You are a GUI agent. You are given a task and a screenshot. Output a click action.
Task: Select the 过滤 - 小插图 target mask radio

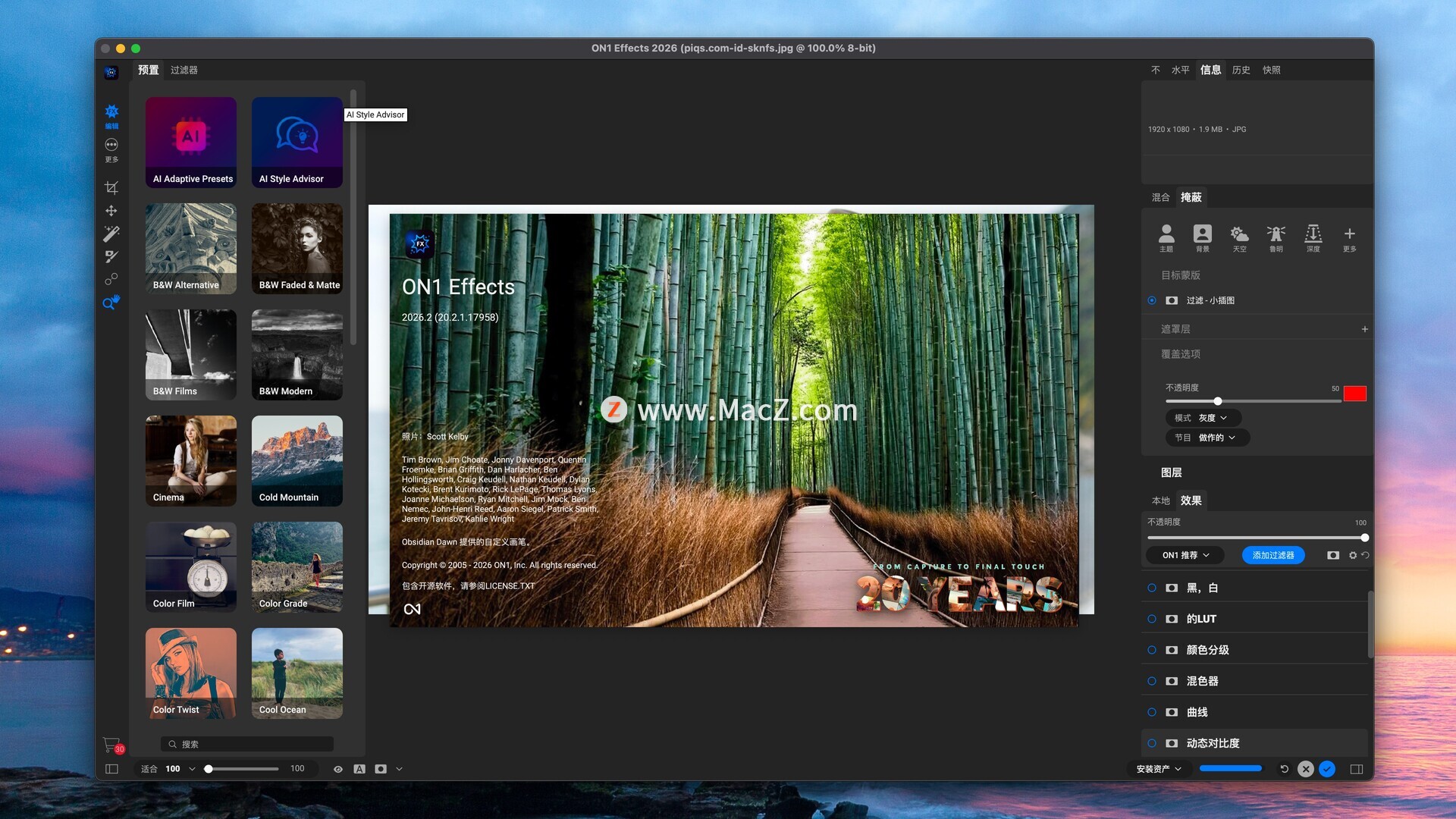(x=1152, y=300)
